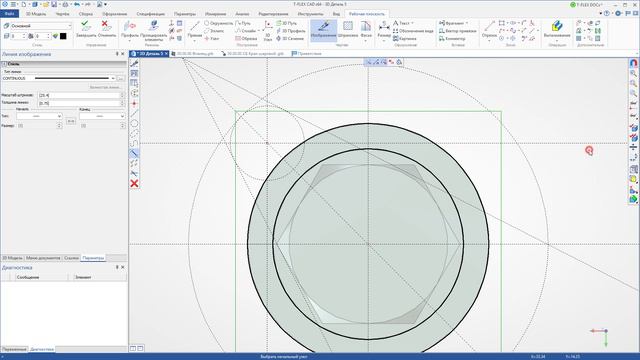Click the Масштаб штриховки input field

point(80,95)
